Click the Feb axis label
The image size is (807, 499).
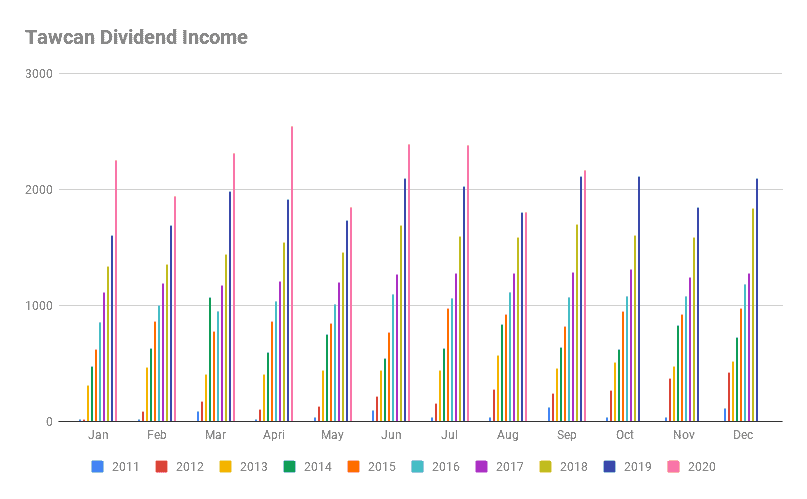[156, 435]
